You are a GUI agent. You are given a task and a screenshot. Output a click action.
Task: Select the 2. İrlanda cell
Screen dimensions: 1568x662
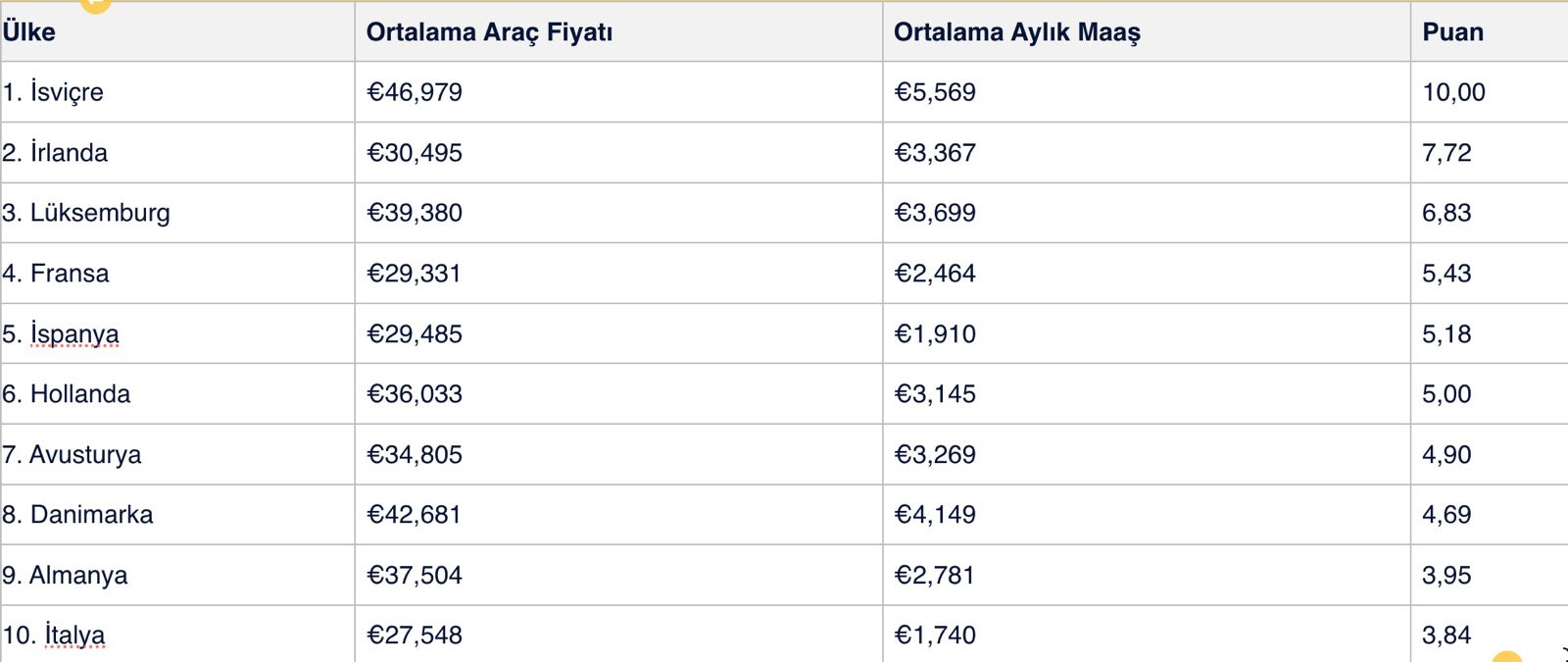[x=177, y=153]
